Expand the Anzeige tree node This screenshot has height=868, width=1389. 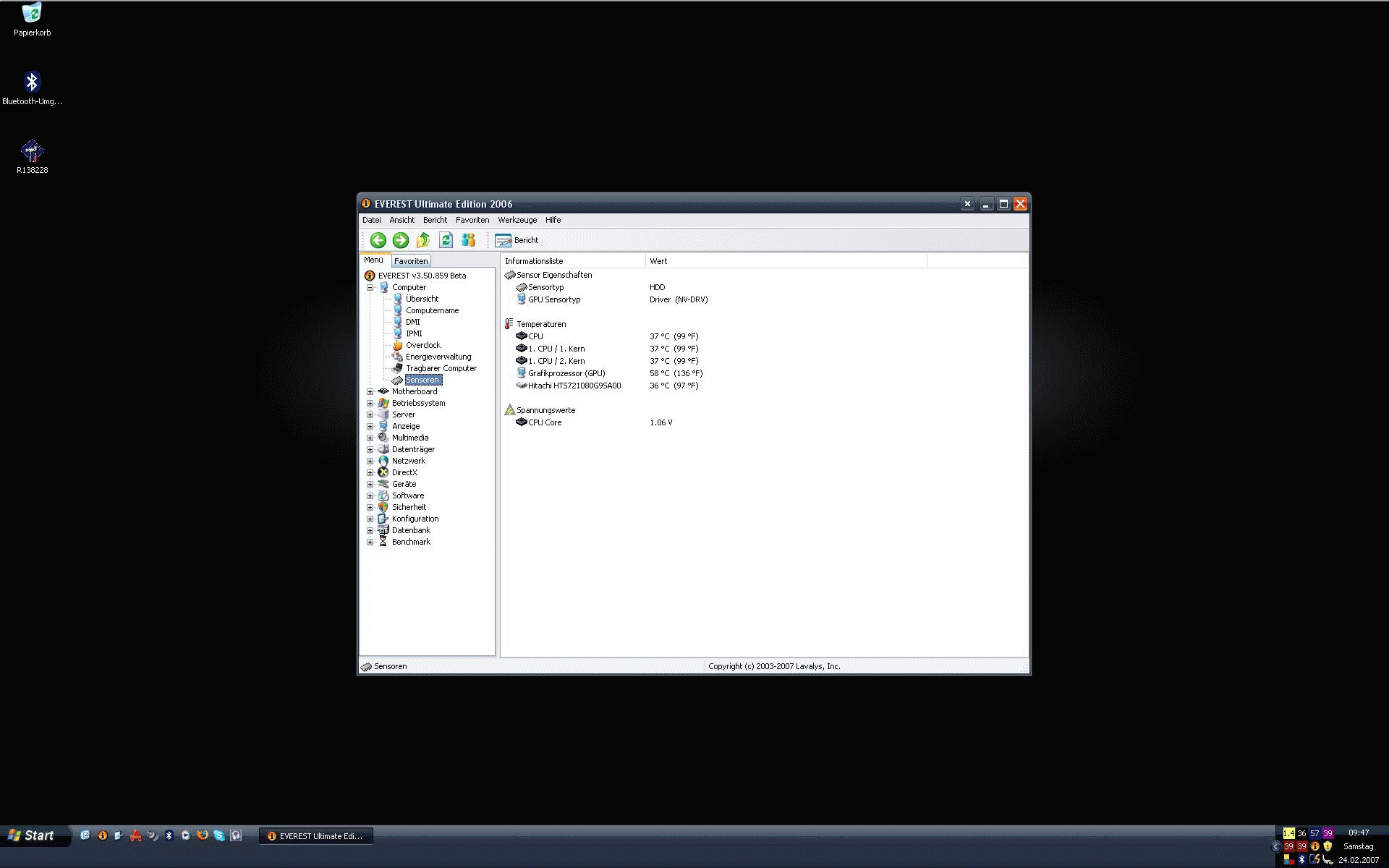coord(370,426)
